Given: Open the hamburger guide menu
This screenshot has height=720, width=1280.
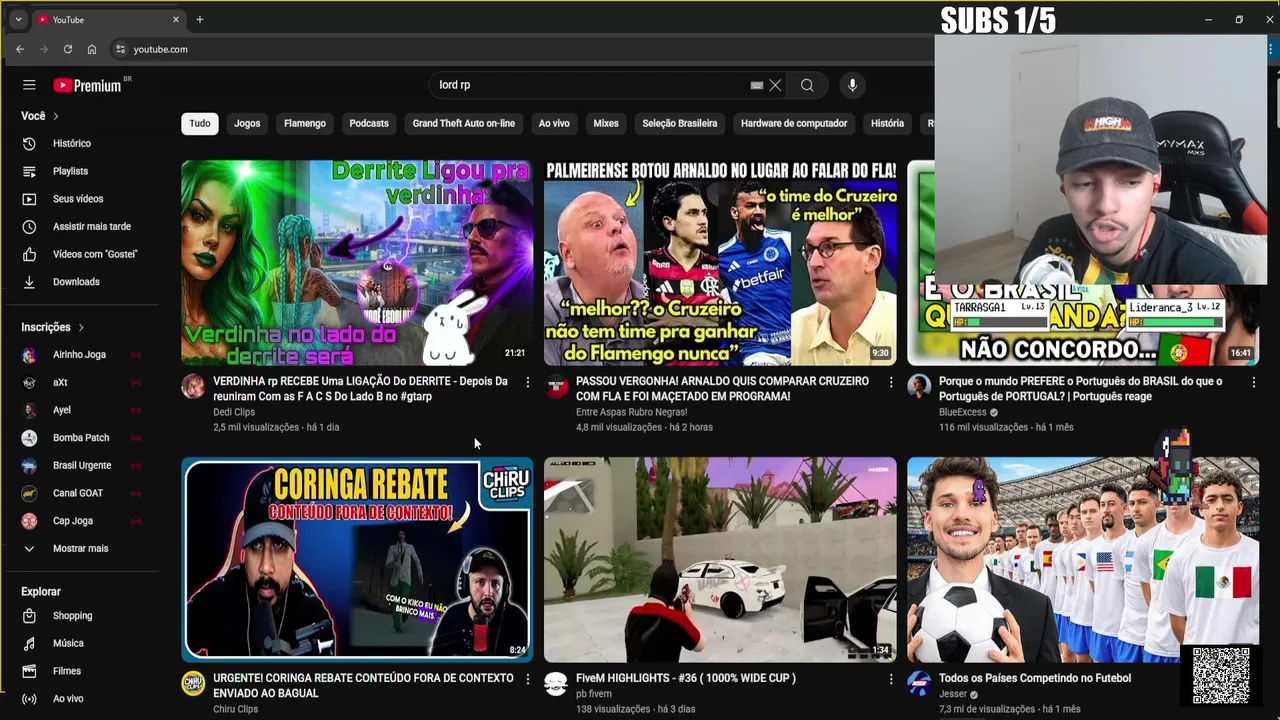Looking at the screenshot, I should (x=29, y=85).
